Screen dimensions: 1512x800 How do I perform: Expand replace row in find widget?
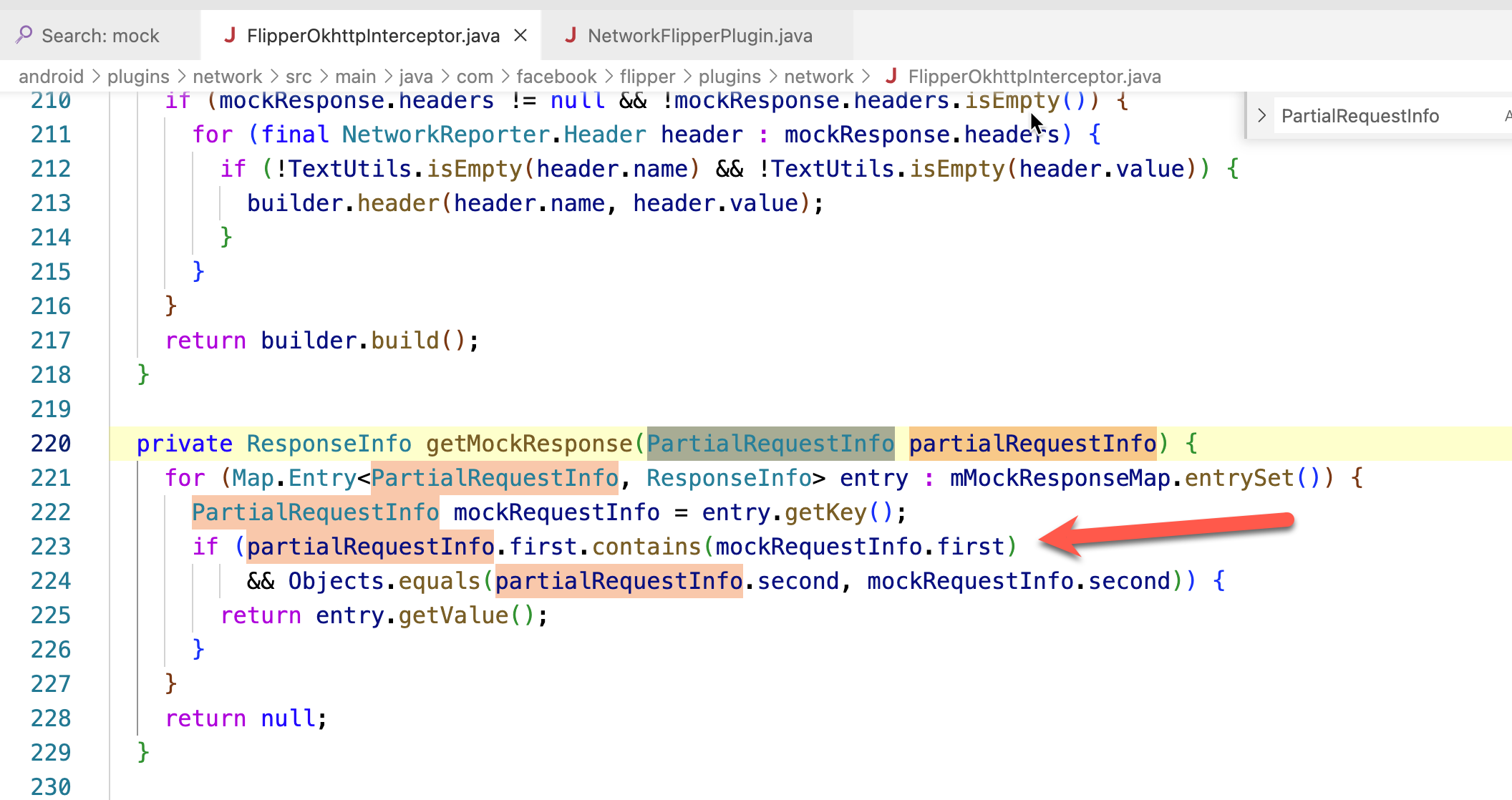[x=1262, y=116]
